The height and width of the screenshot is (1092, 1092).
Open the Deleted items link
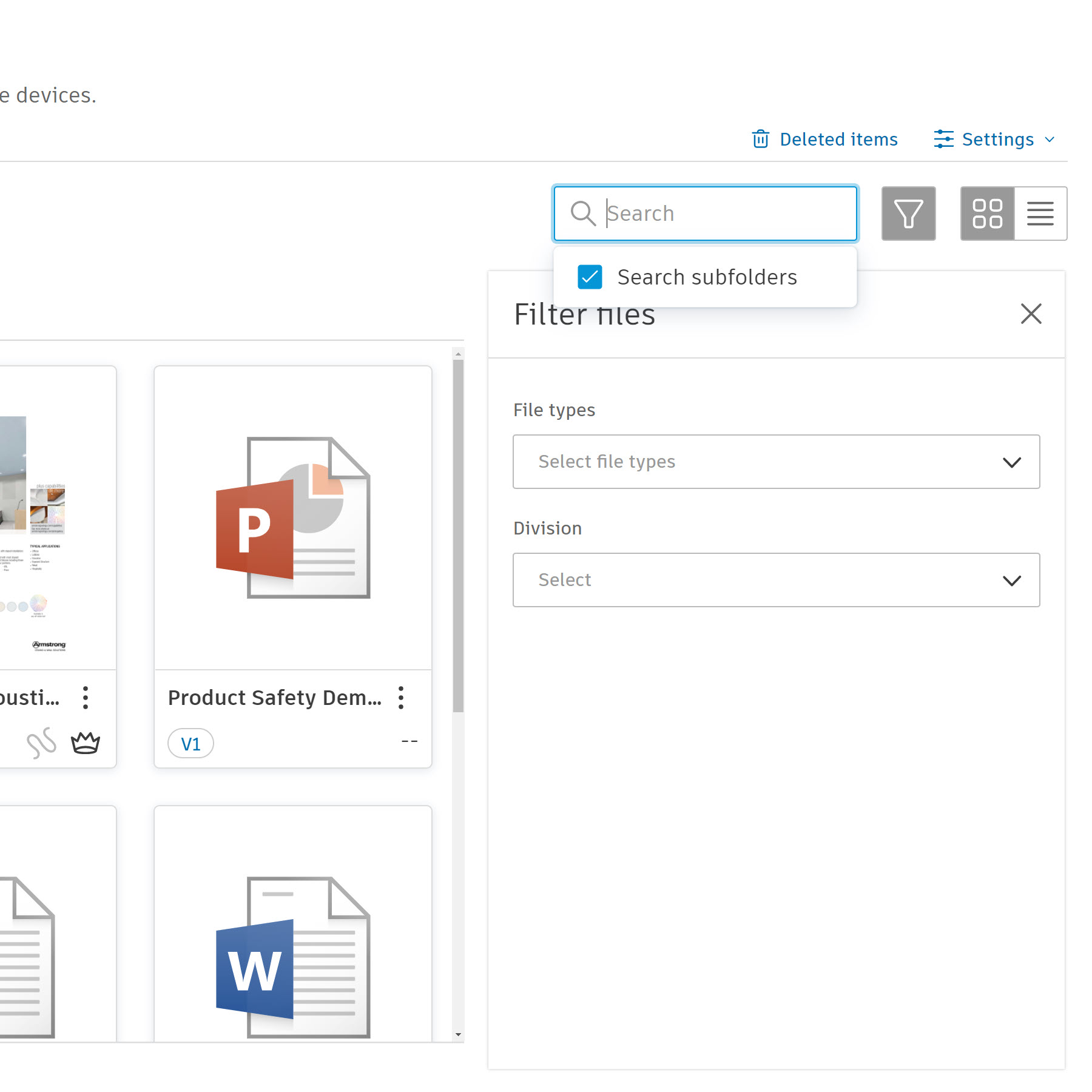[838, 139]
